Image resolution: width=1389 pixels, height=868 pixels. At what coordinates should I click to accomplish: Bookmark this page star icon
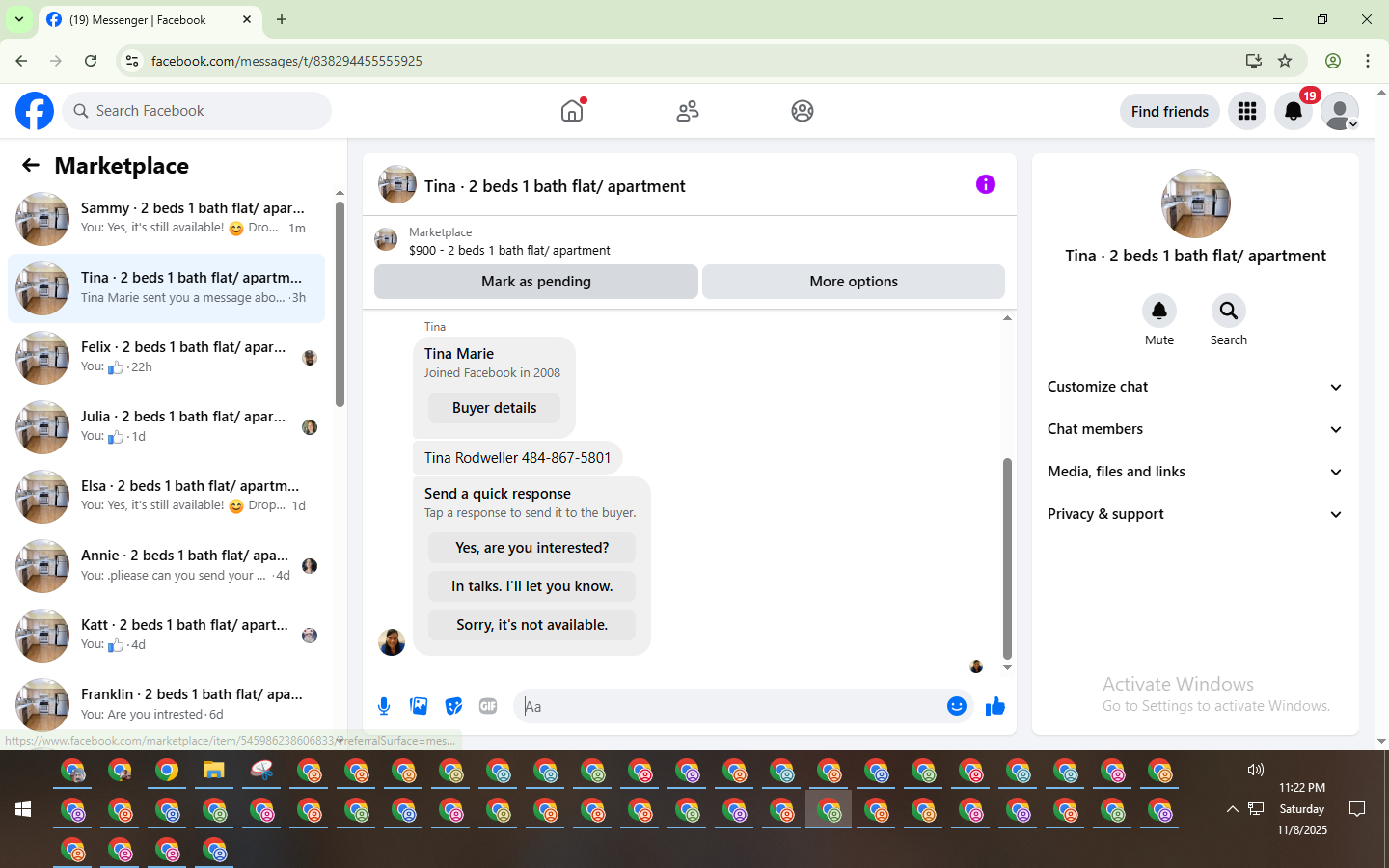(1285, 61)
